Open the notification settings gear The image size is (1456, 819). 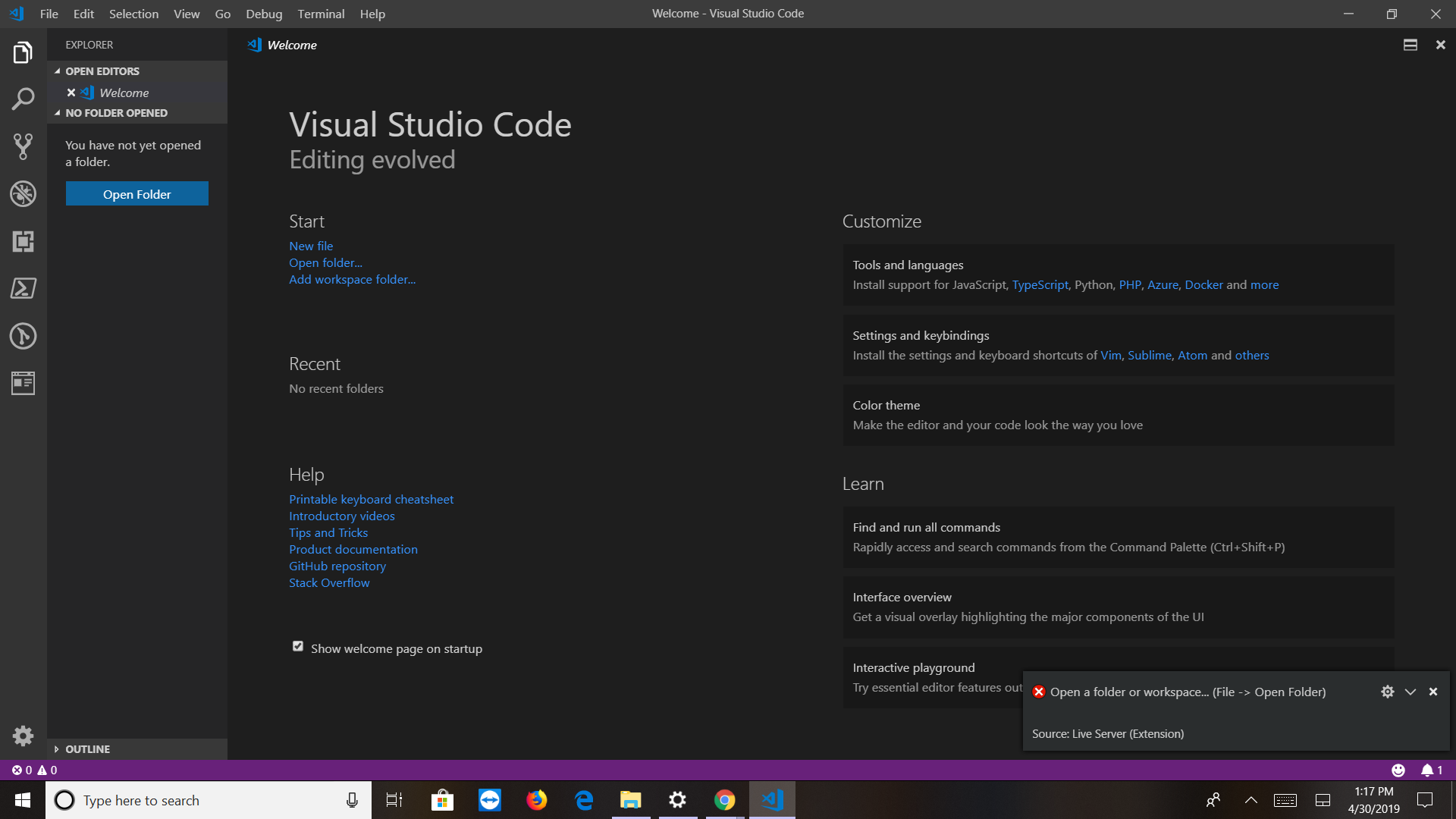click(1388, 692)
